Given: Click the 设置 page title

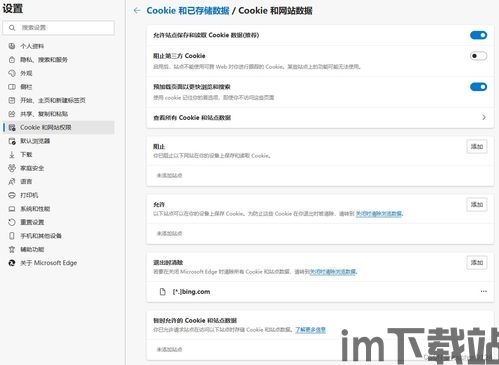Looking at the screenshot, I should click(13, 8).
